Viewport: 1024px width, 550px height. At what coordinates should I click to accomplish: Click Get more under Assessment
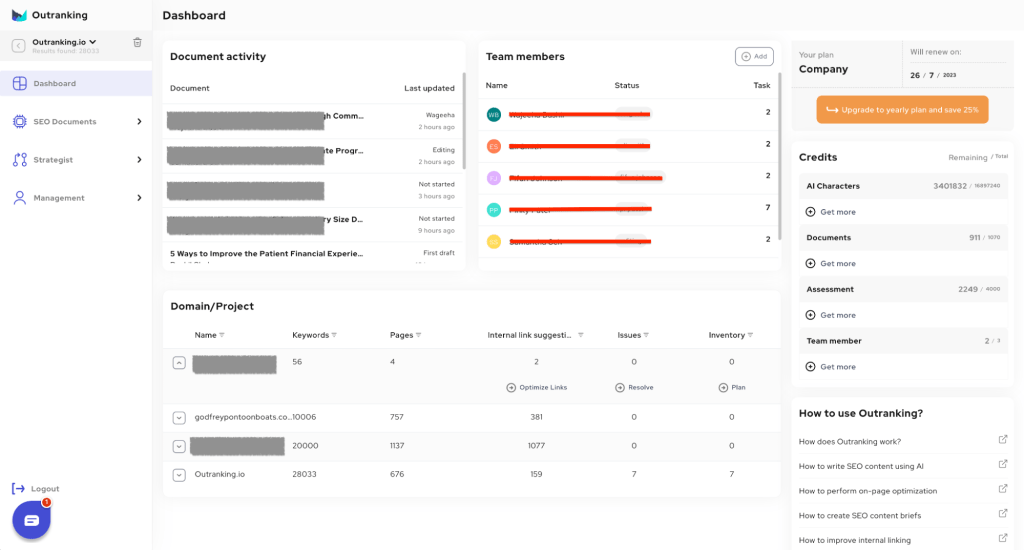[x=838, y=315]
